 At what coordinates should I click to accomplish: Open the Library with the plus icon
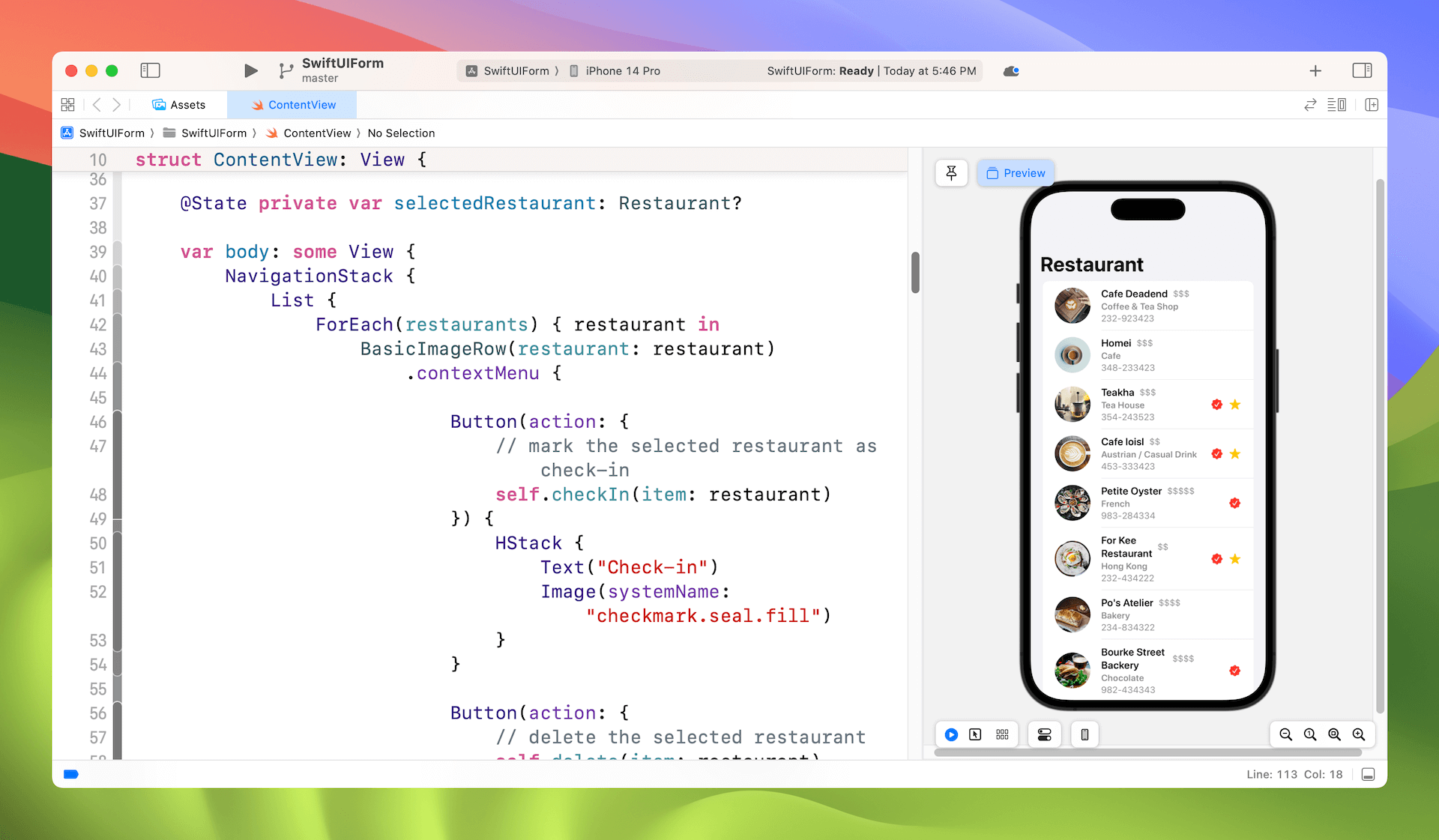[x=1315, y=70]
